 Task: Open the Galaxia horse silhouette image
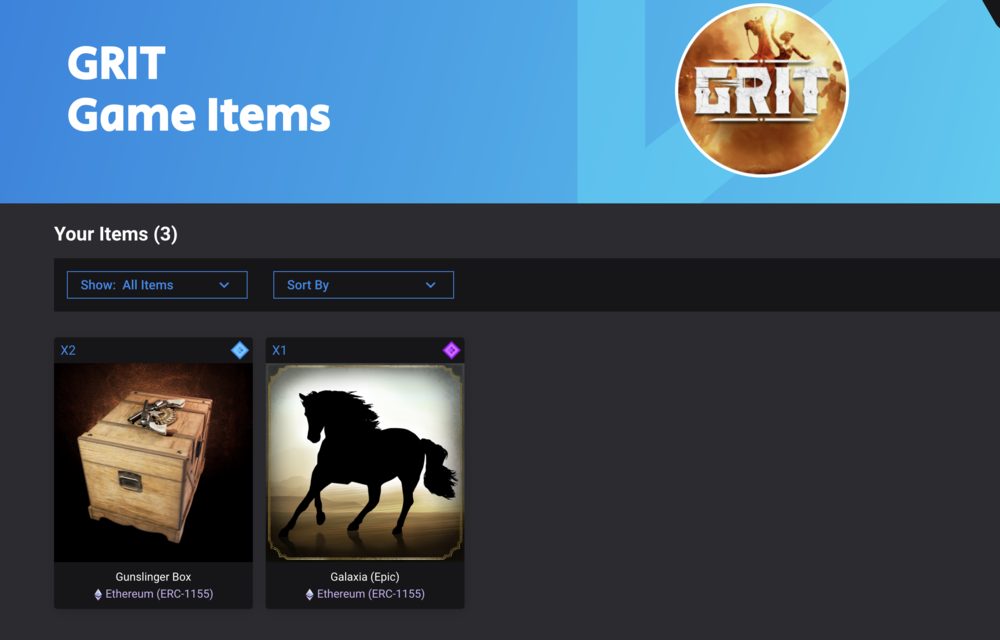tap(365, 463)
